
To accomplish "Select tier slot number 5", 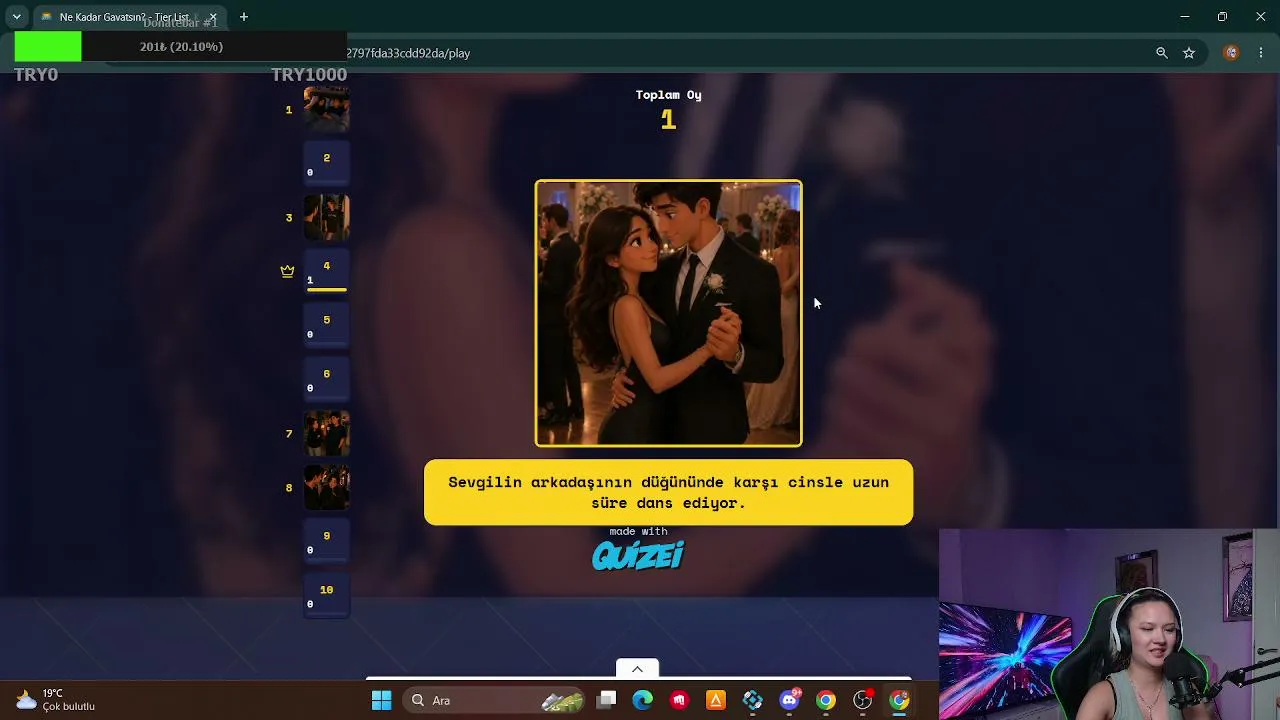I will coord(326,326).
